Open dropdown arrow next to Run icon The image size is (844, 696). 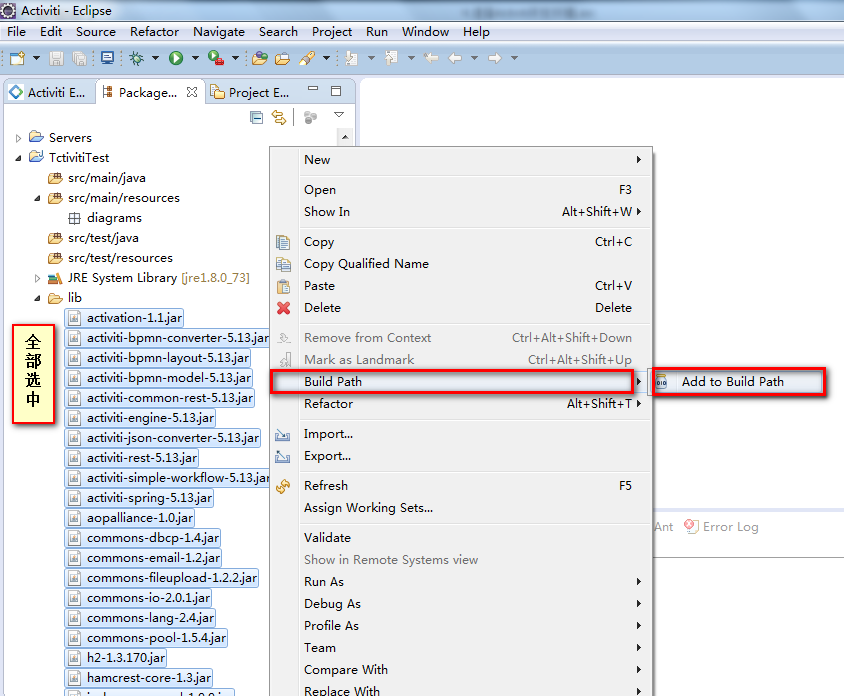click(x=195, y=58)
